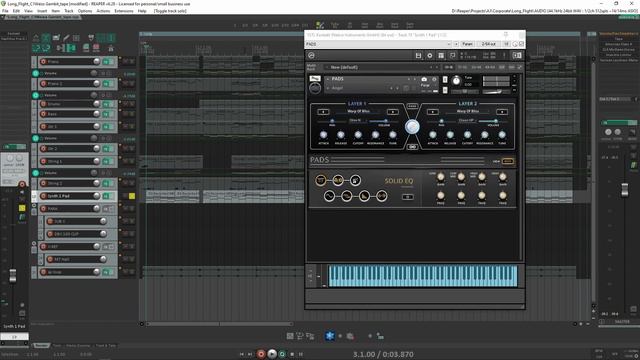Select the first effect icon in PADS chain
This screenshot has height=360, width=640.
point(321,180)
